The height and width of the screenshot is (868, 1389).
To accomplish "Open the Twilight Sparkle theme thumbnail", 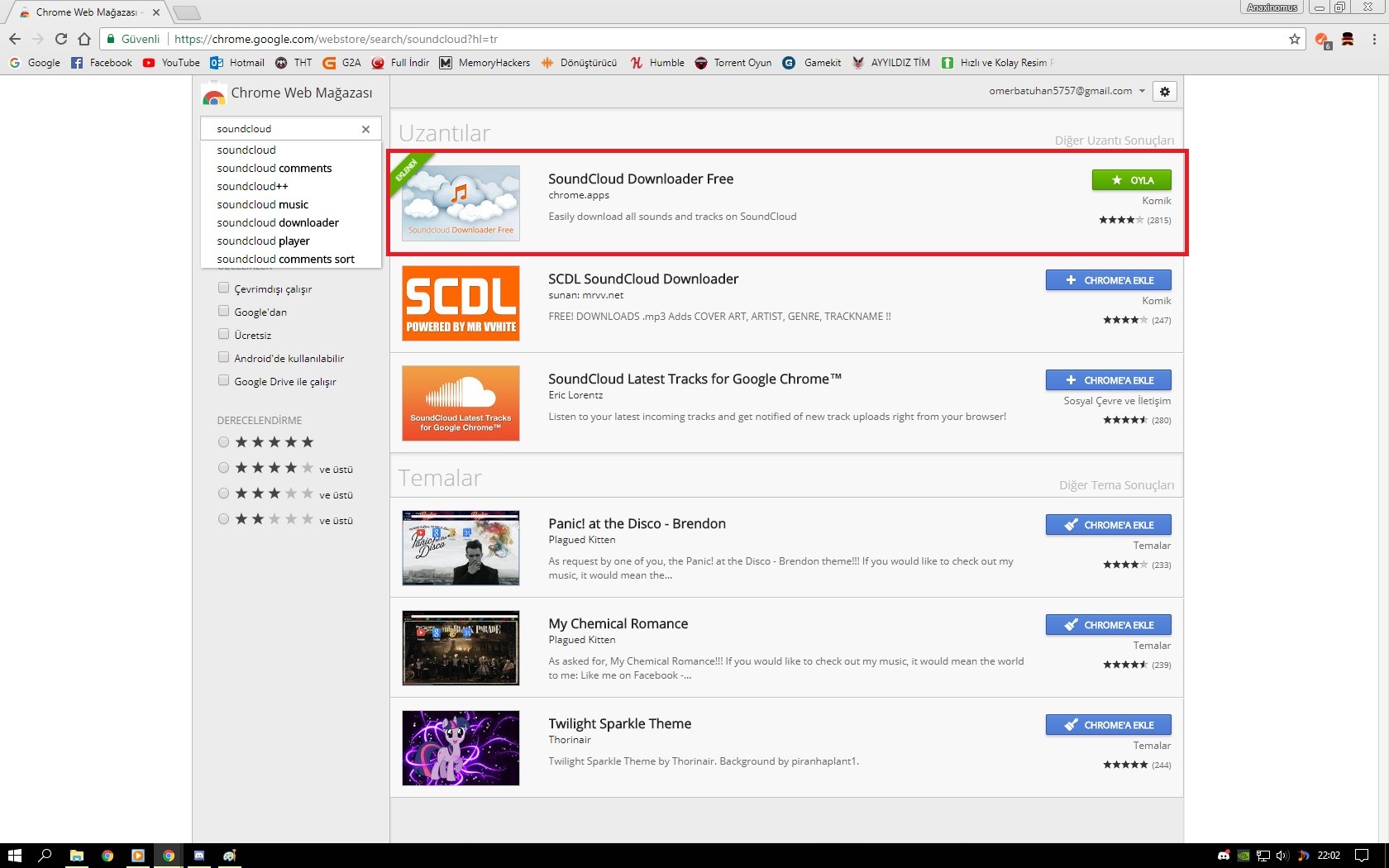I will (461, 748).
